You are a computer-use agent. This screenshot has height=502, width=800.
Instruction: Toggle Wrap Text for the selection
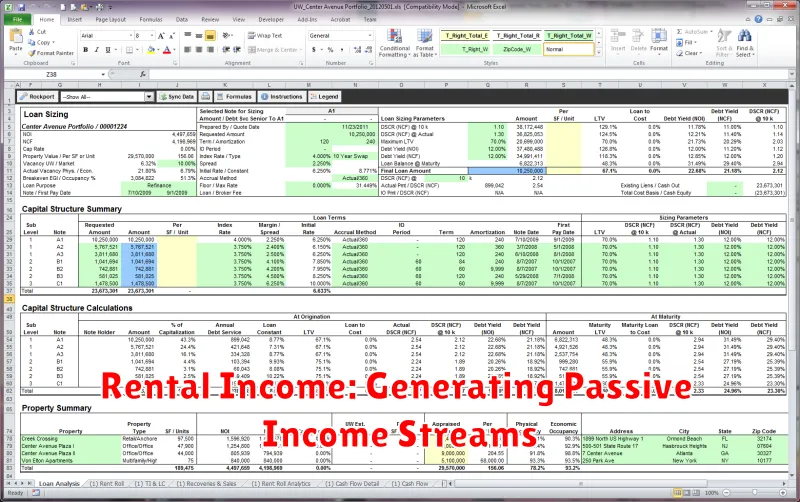coord(265,36)
